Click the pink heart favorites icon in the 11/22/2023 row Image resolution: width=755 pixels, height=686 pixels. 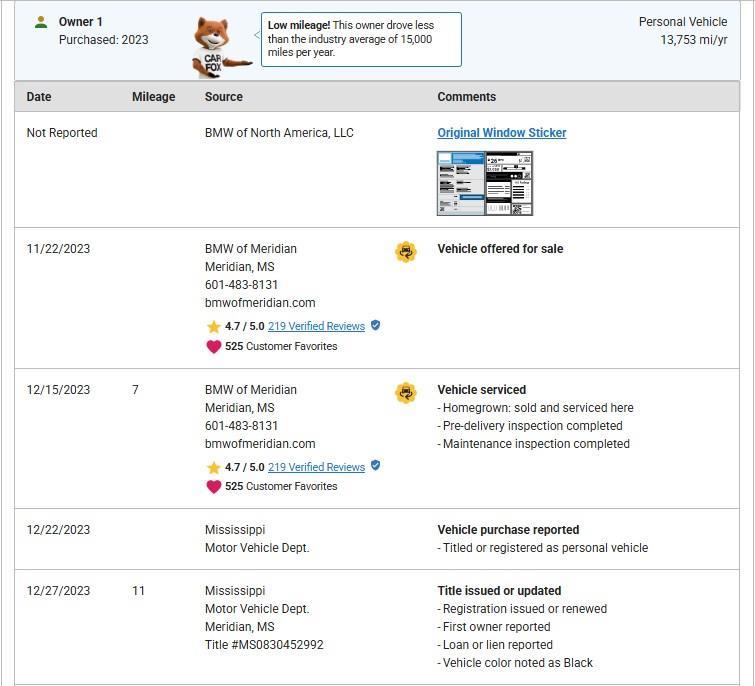(213, 347)
